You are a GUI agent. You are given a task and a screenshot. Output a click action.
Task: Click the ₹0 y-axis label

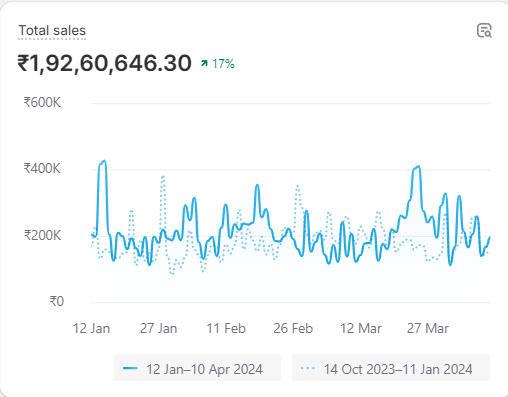(x=57, y=301)
